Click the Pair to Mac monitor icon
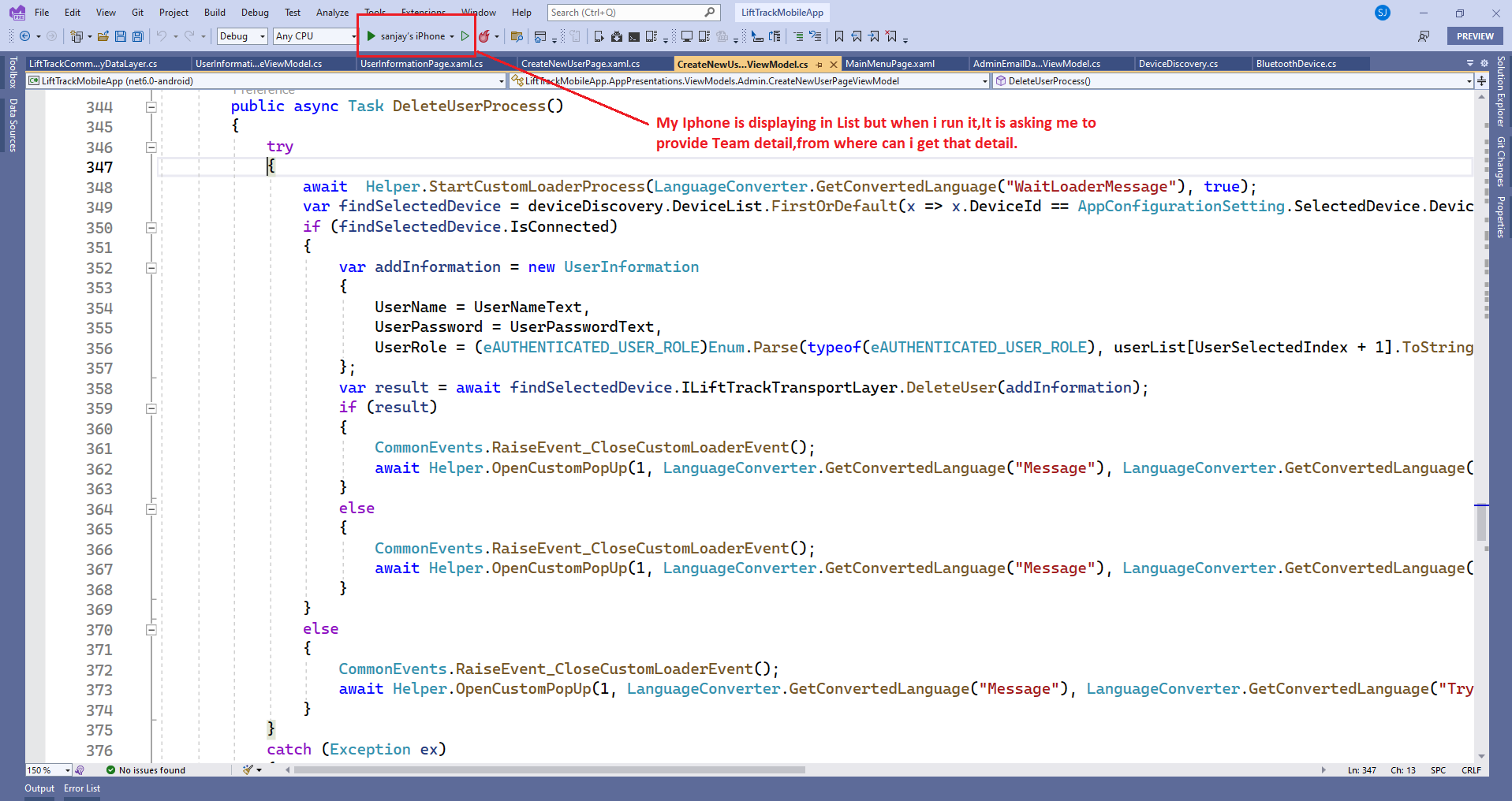The image size is (1512, 801). coord(687,36)
